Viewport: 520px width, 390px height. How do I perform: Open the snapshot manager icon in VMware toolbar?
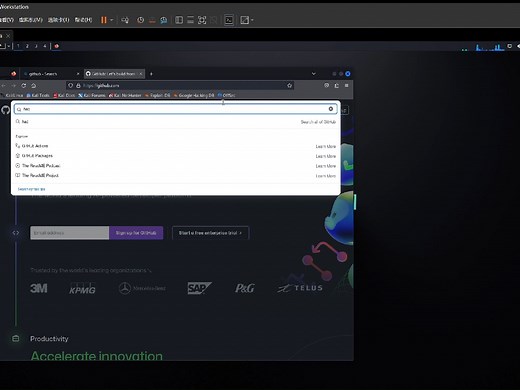[x=163, y=20]
